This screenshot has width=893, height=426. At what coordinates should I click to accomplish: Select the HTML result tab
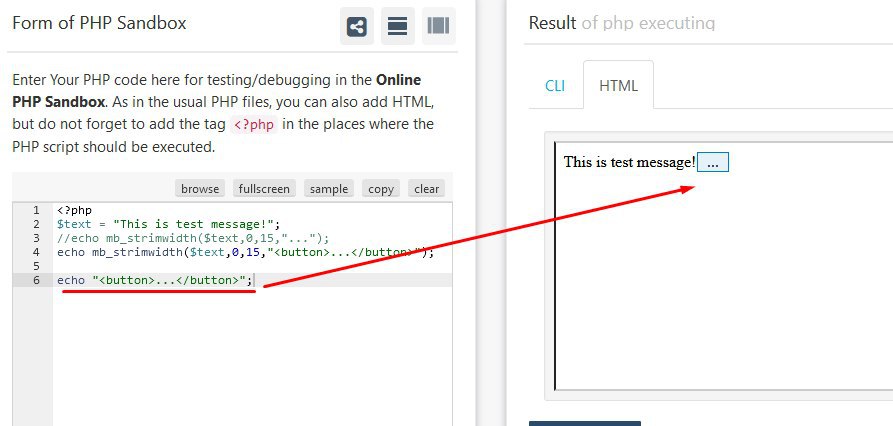tap(618, 85)
